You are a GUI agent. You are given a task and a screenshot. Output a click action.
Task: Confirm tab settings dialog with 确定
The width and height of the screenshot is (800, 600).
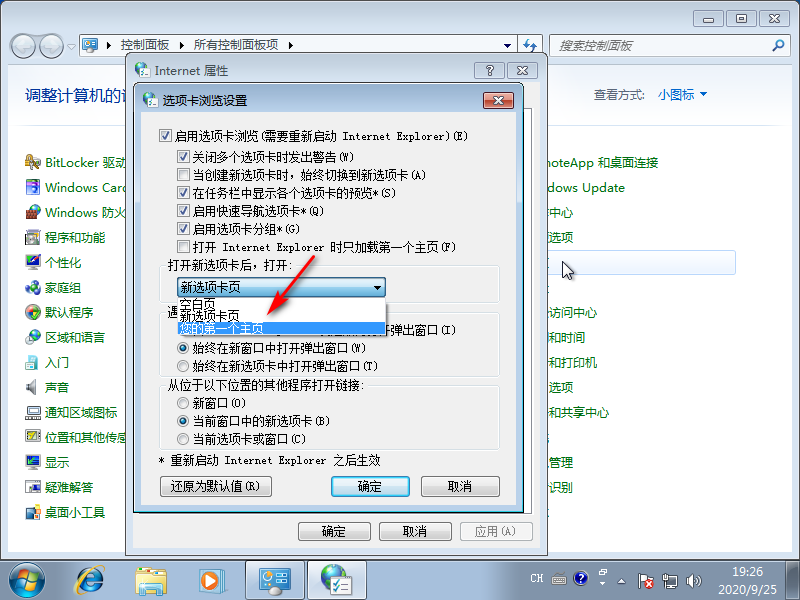pos(370,486)
